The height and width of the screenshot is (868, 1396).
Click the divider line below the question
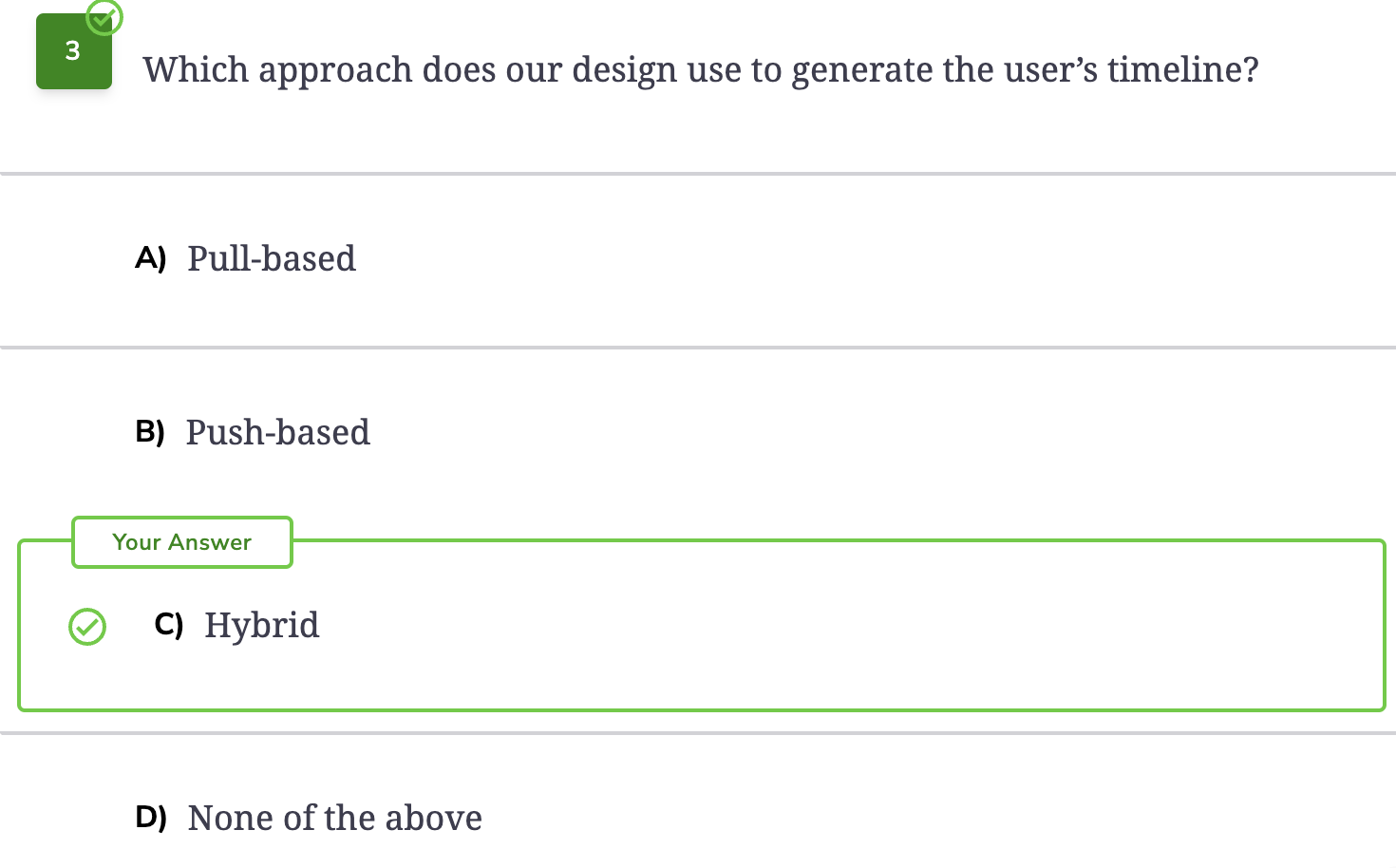(698, 174)
